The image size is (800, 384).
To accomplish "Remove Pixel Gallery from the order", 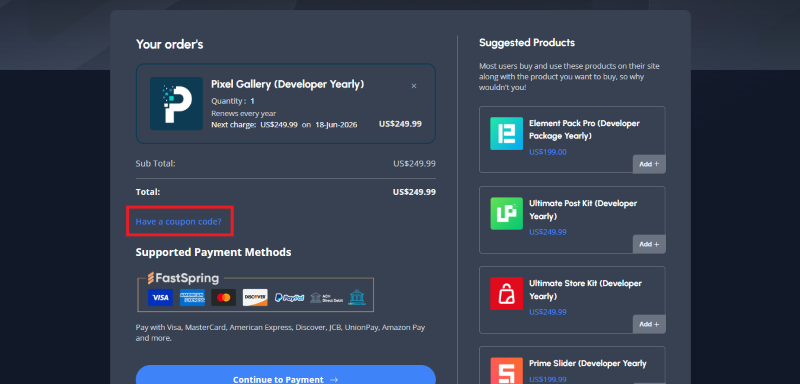I will click(x=414, y=86).
